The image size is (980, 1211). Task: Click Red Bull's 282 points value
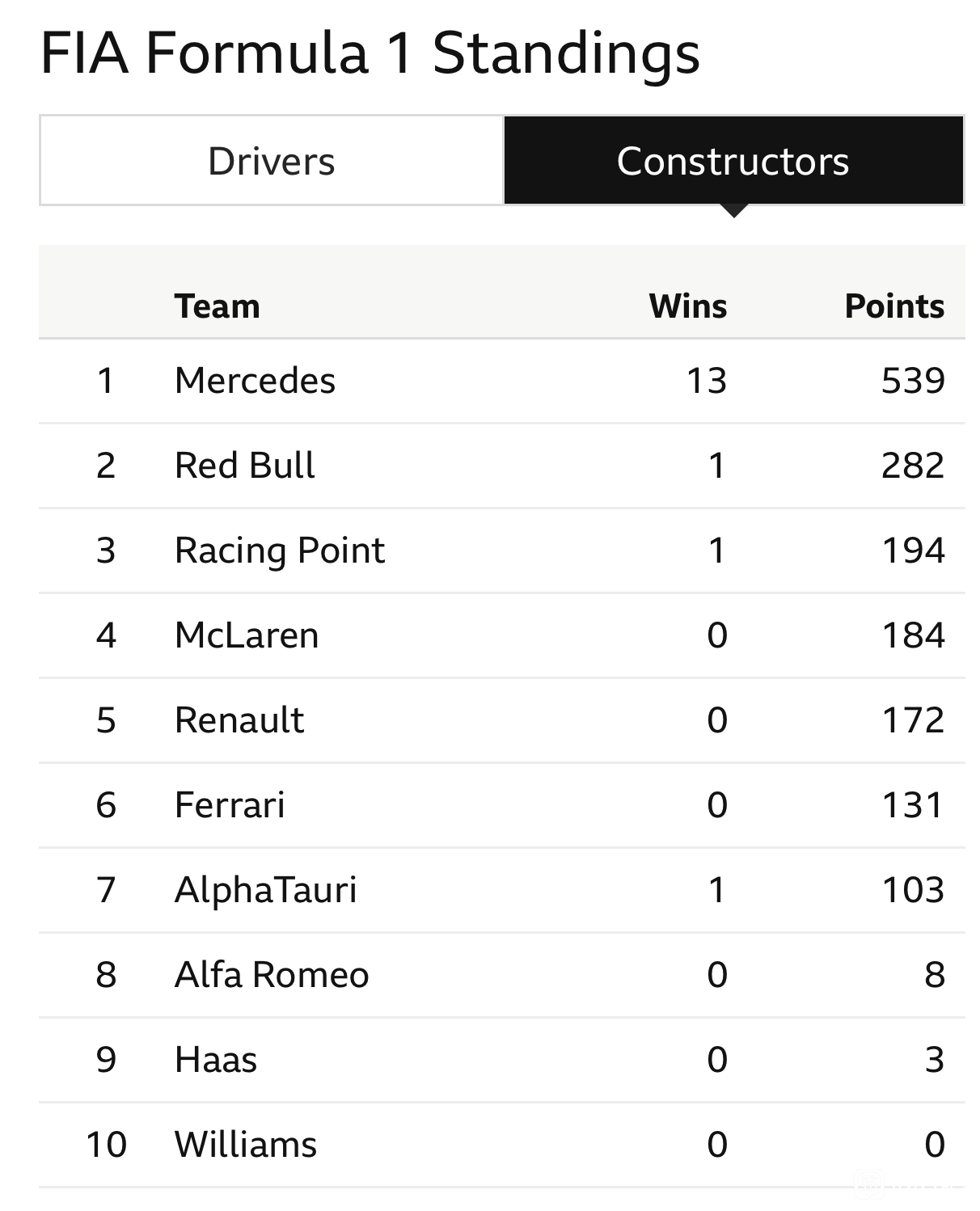(913, 466)
